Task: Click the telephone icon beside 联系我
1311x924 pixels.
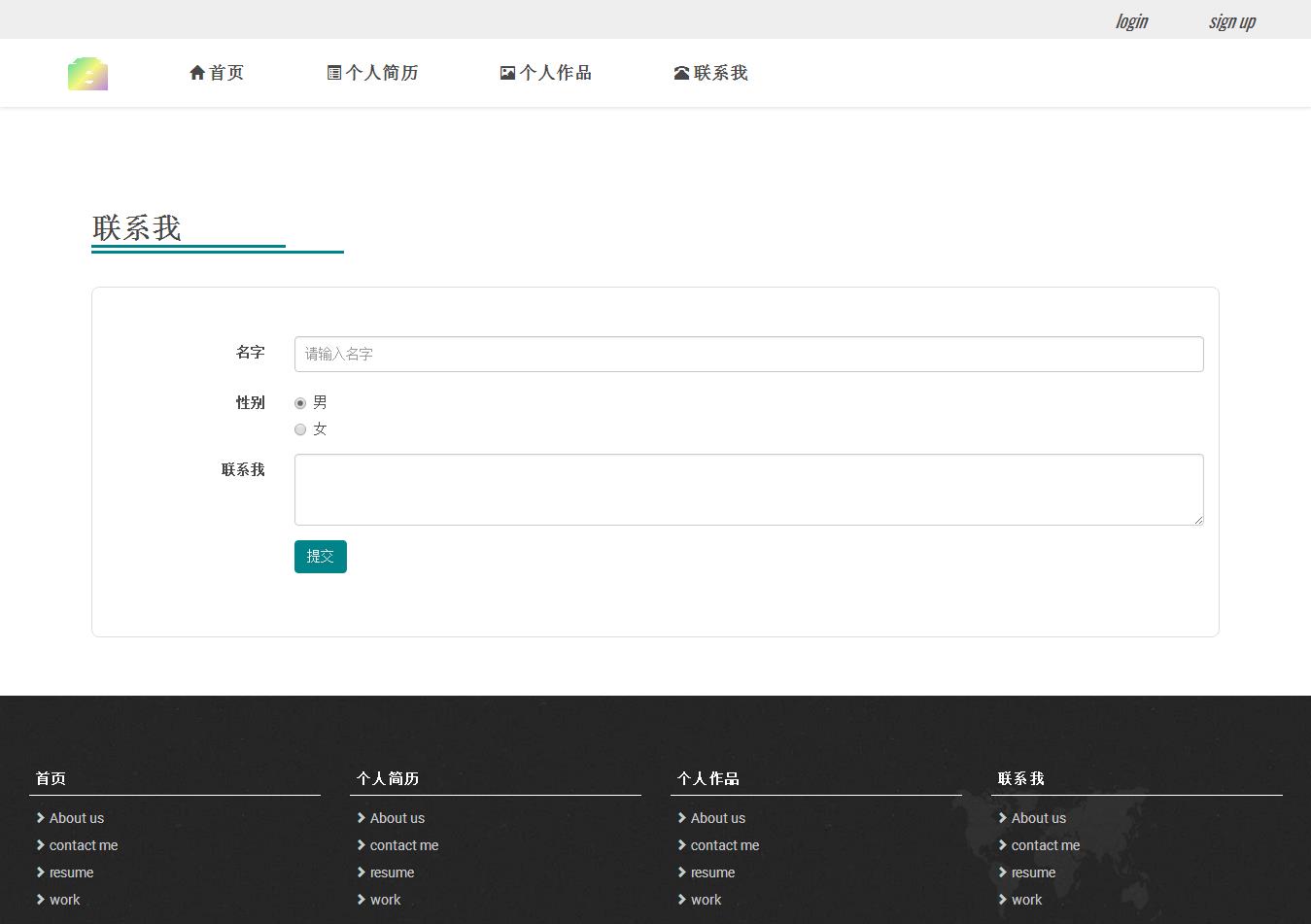Action: (x=681, y=73)
